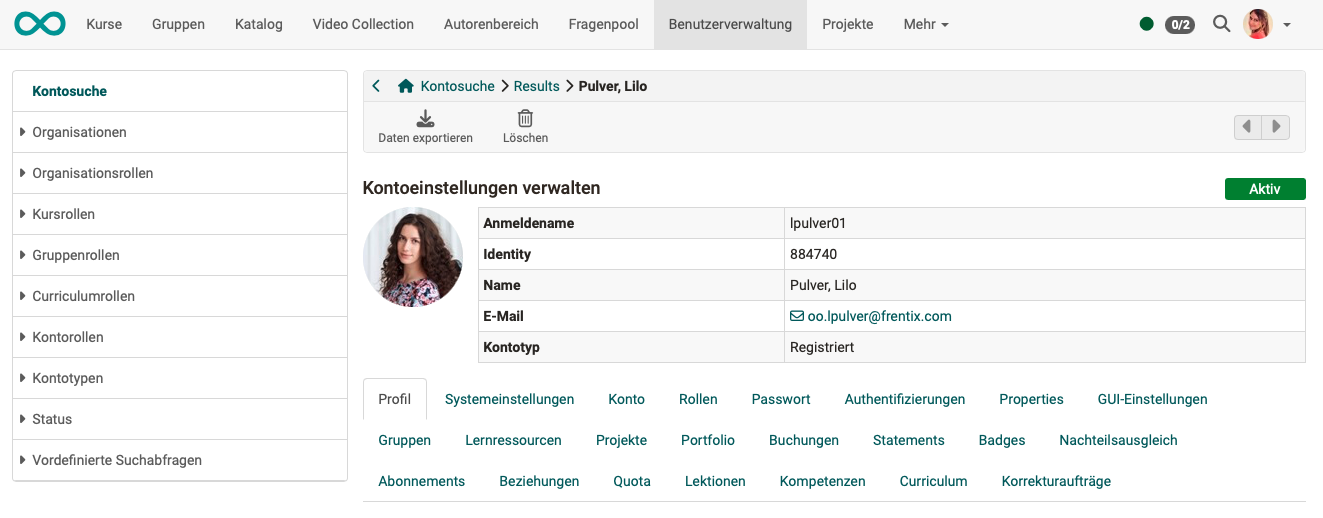Open the Kompetenzen tab
The image size is (1323, 518).
pos(823,481)
